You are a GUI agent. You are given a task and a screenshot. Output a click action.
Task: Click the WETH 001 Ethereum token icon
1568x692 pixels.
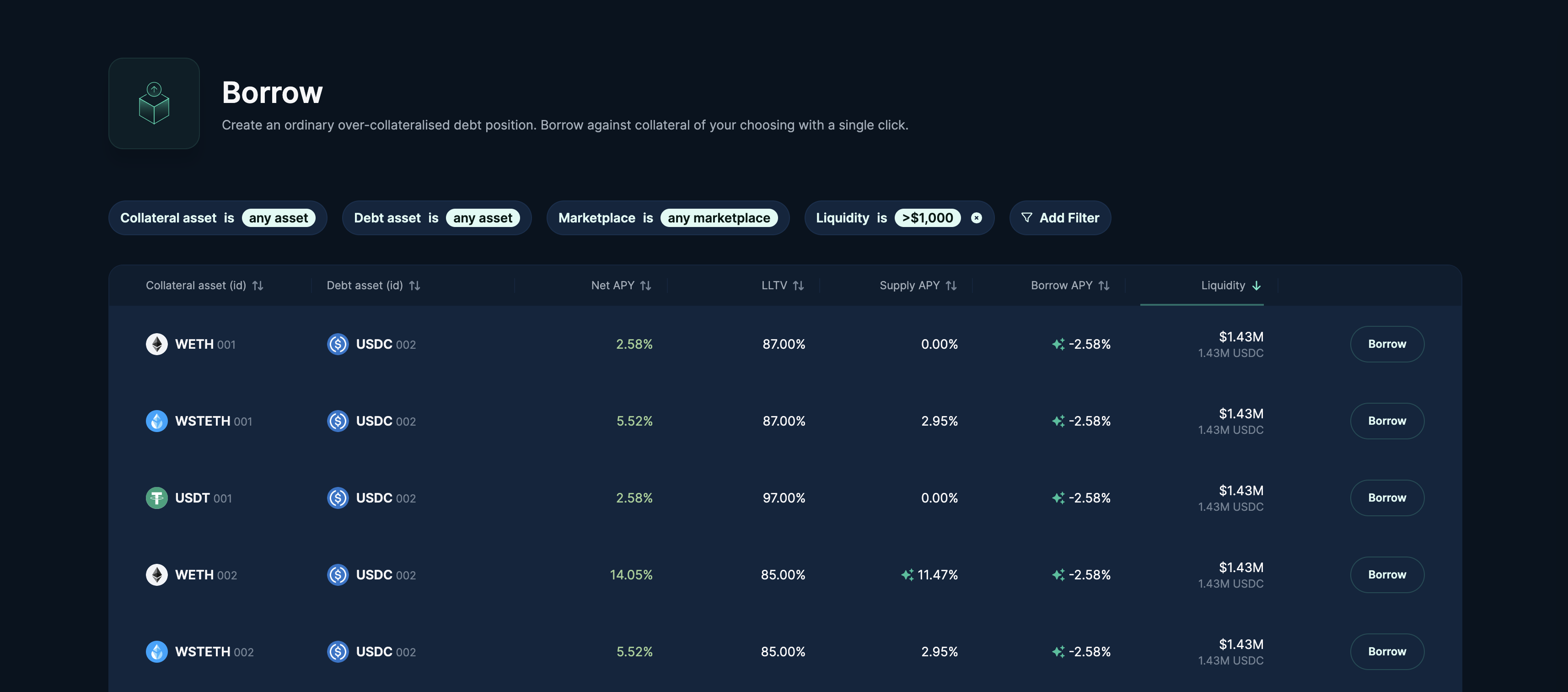click(x=157, y=344)
